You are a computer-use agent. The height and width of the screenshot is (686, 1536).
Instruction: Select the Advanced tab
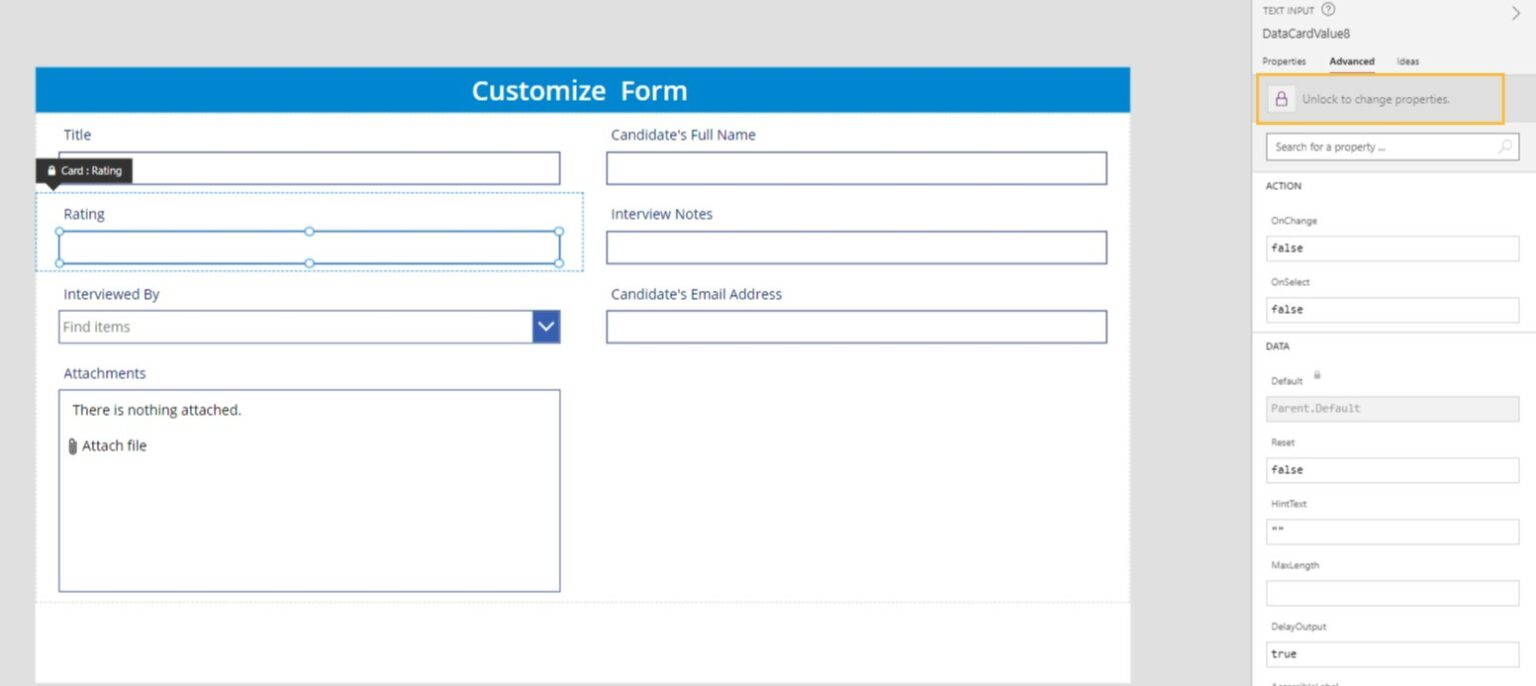(1351, 61)
